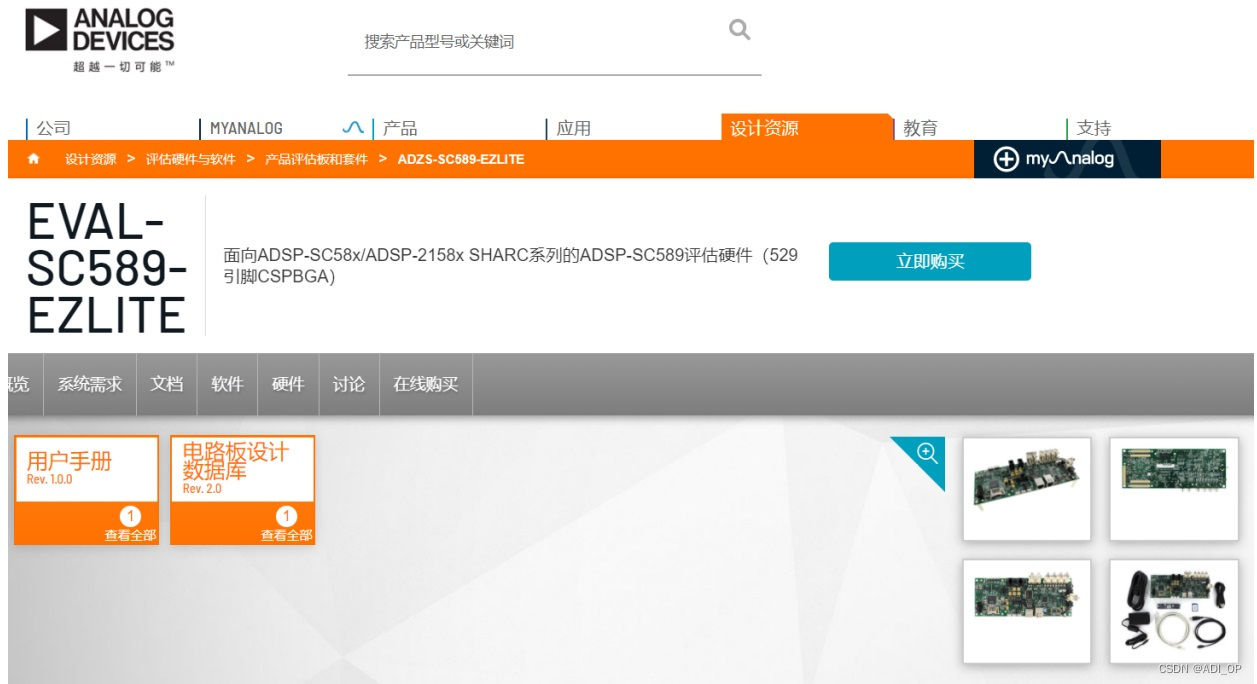
Task: Switch to the 在线购买 tab
Action: (426, 384)
